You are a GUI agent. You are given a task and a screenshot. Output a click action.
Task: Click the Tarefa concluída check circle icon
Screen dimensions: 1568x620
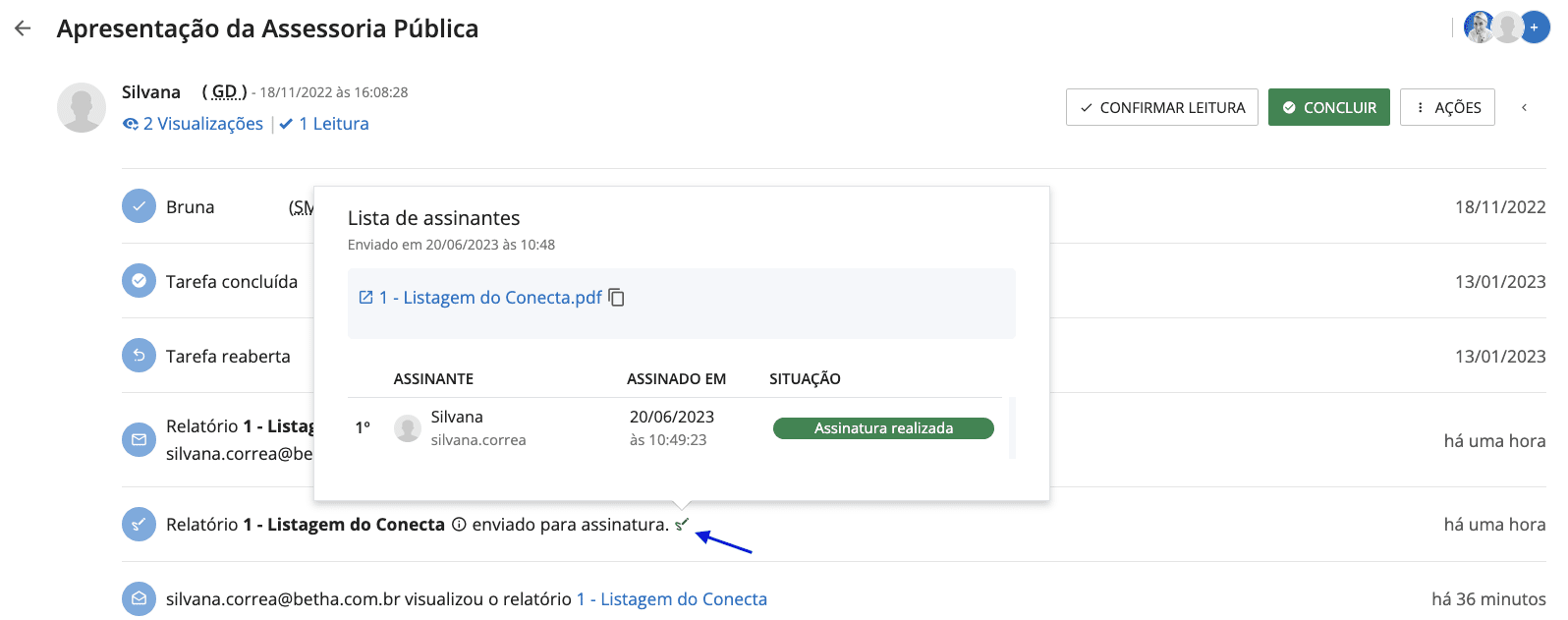click(139, 281)
